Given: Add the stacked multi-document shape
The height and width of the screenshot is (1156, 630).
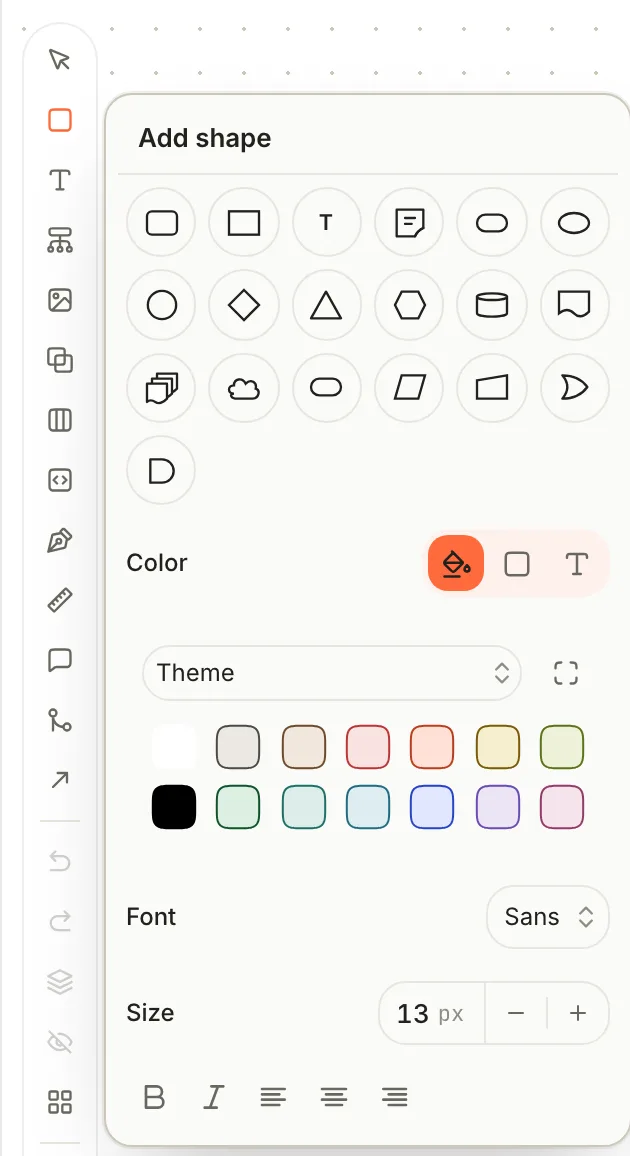Looking at the screenshot, I should [161, 388].
